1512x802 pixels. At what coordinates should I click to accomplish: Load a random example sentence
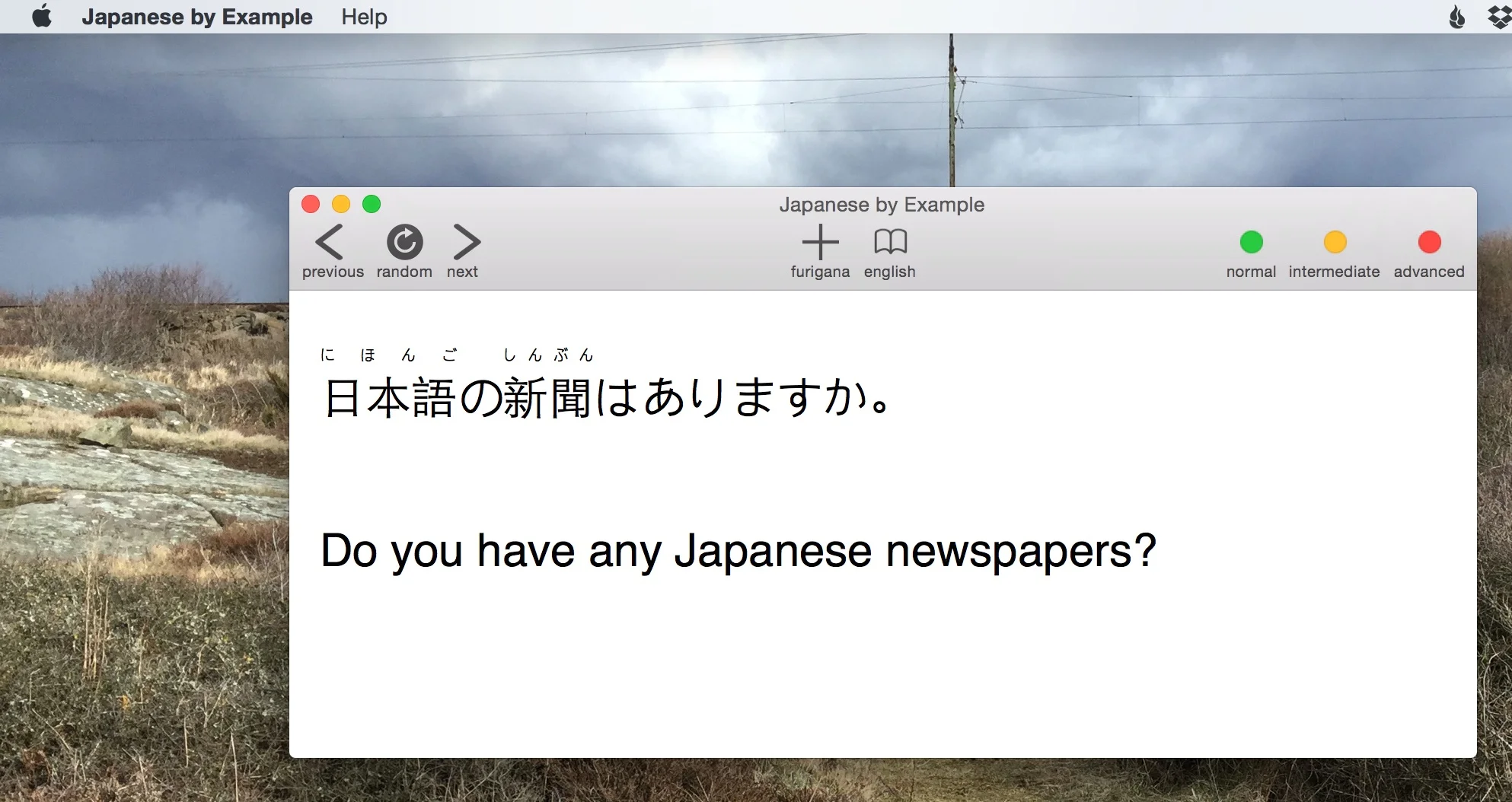404,251
